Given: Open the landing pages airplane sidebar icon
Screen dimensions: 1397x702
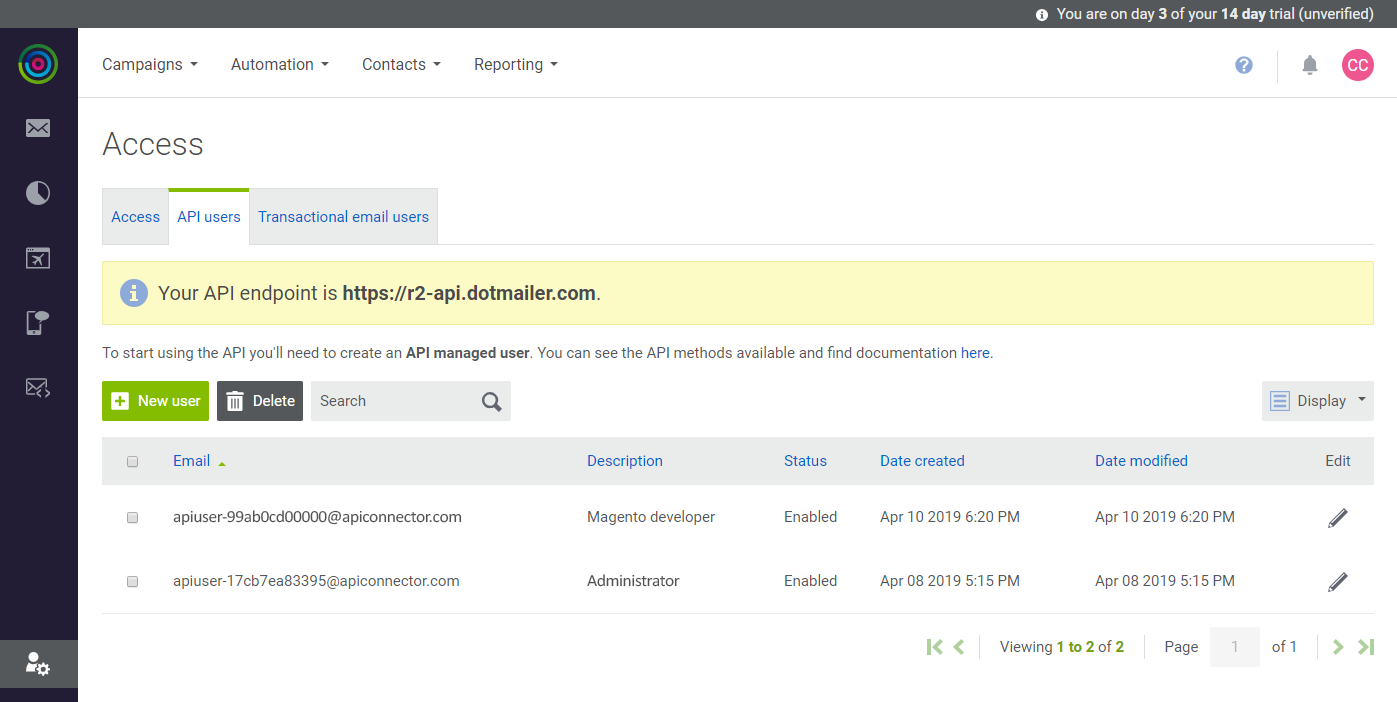Looking at the screenshot, I should coord(38,258).
